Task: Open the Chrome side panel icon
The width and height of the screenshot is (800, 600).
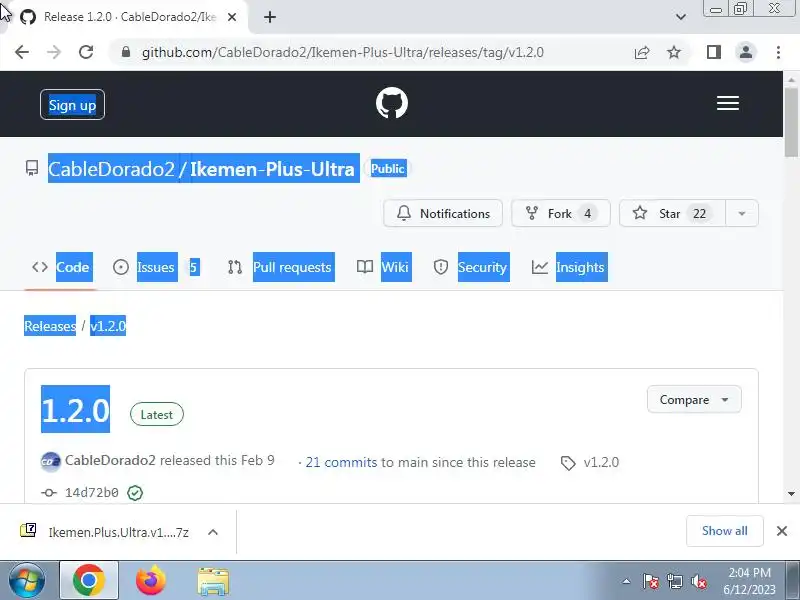Action: click(x=714, y=52)
